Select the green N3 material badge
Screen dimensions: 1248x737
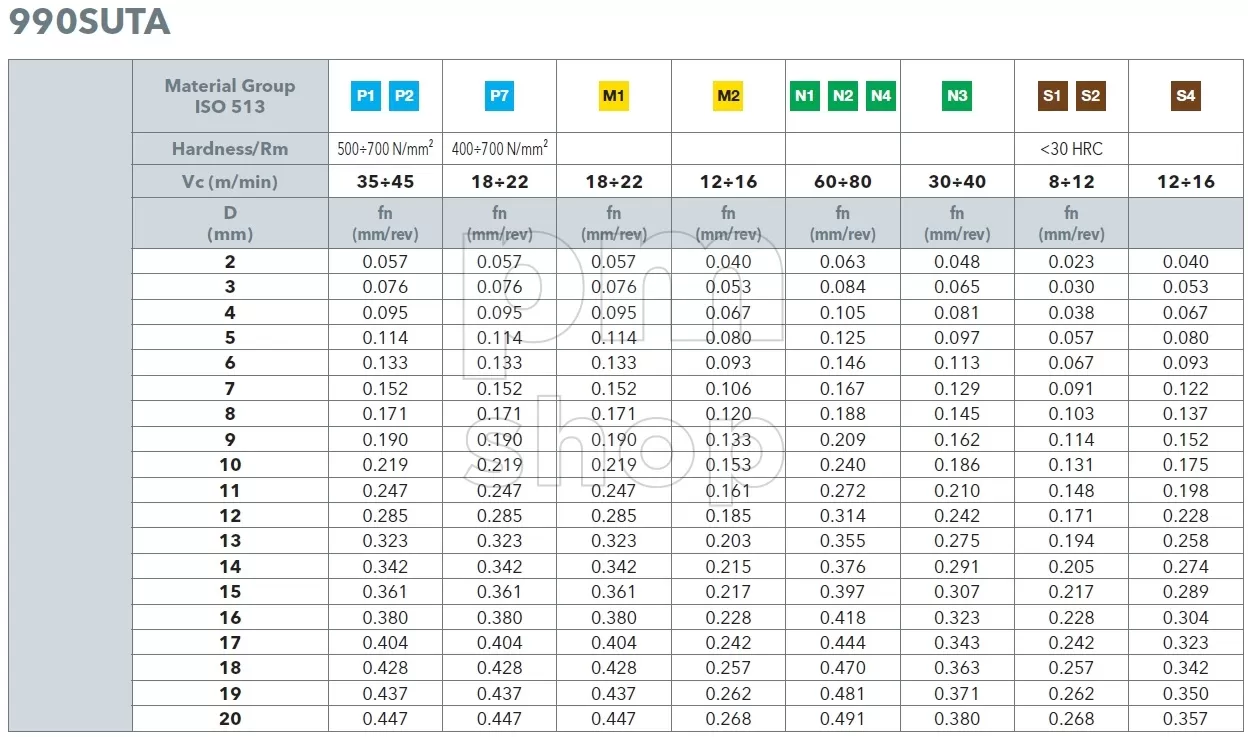pyautogui.click(x=957, y=96)
